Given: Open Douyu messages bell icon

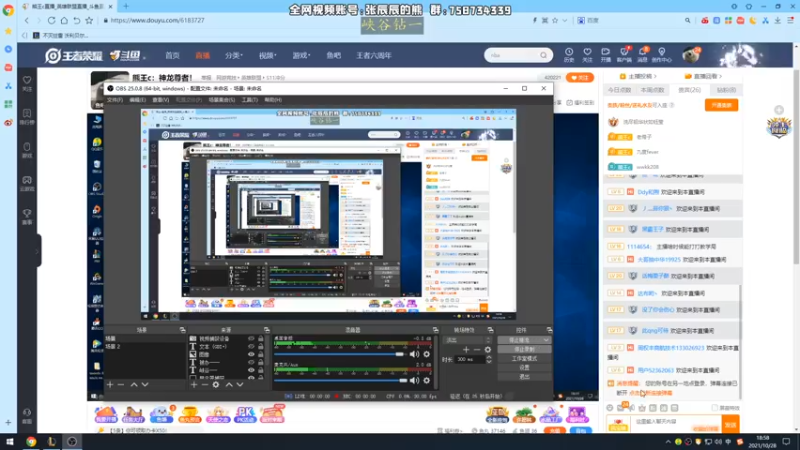Looking at the screenshot, I should click(642, 54).
